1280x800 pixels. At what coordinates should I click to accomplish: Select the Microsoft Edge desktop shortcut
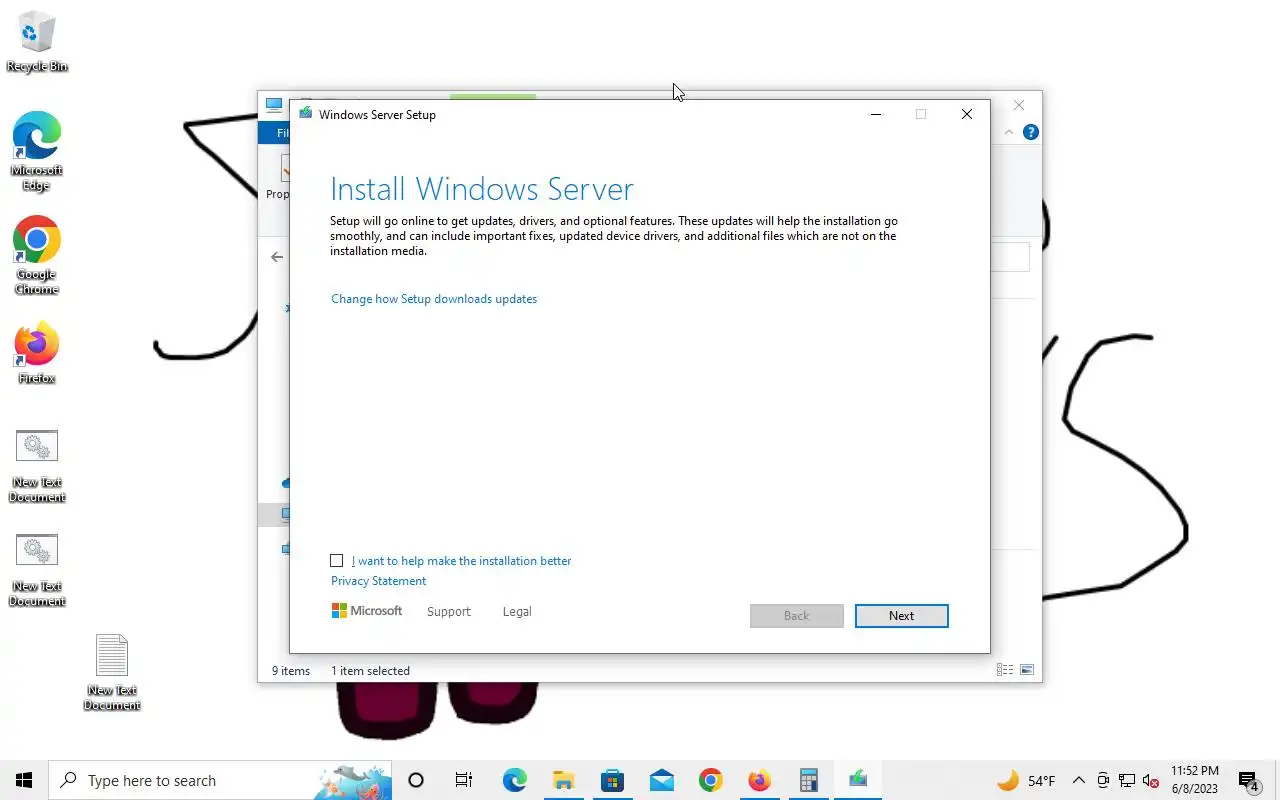coord(37,151)
